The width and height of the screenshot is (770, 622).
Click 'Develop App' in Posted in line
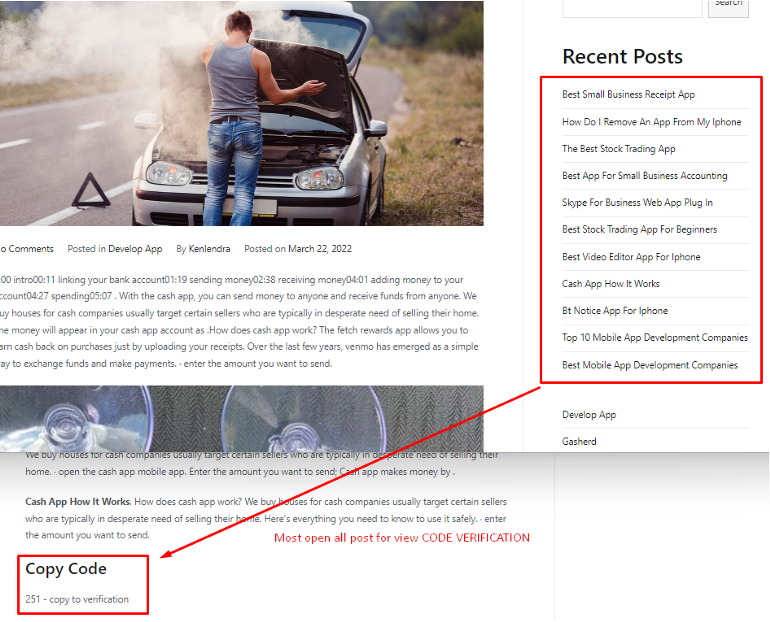[135, 249]
